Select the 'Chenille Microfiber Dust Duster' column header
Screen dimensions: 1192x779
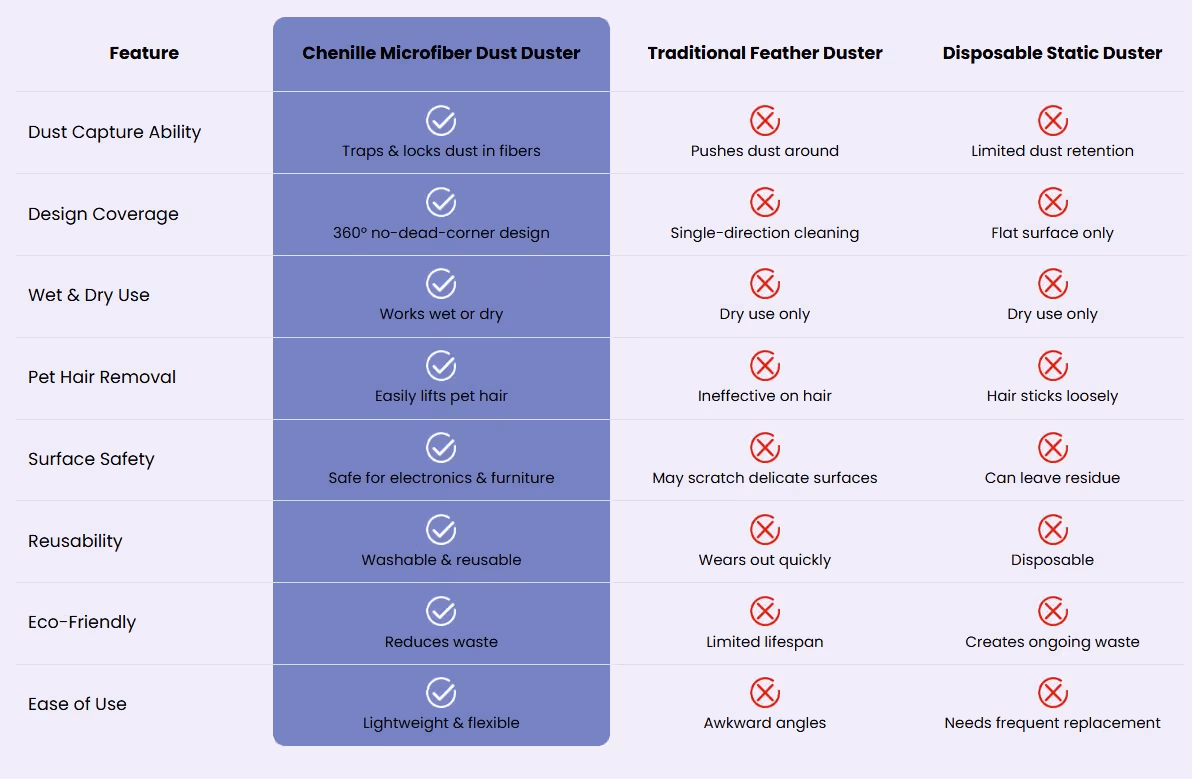[x=441, y=53]
